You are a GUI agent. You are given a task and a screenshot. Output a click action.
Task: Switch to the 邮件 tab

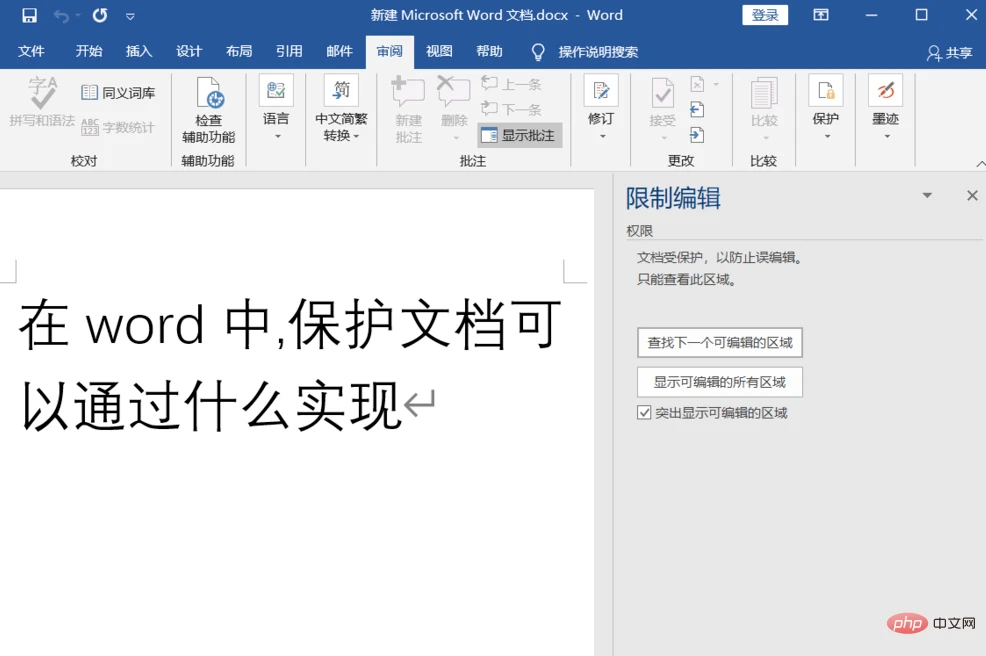click(x=340, y=52)
